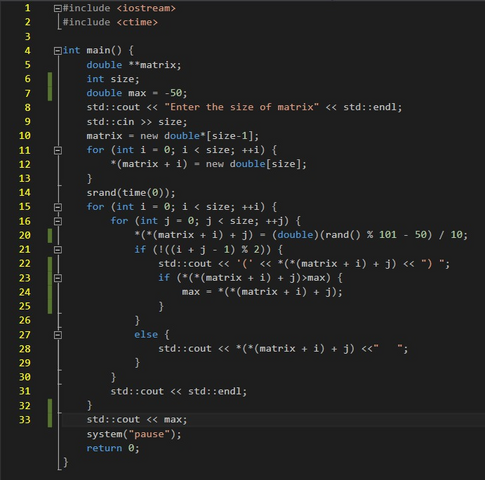Collapse the #include block on line 1
Image resolution: width=485 pixels, height=480 pixels.
coord(58,8)
